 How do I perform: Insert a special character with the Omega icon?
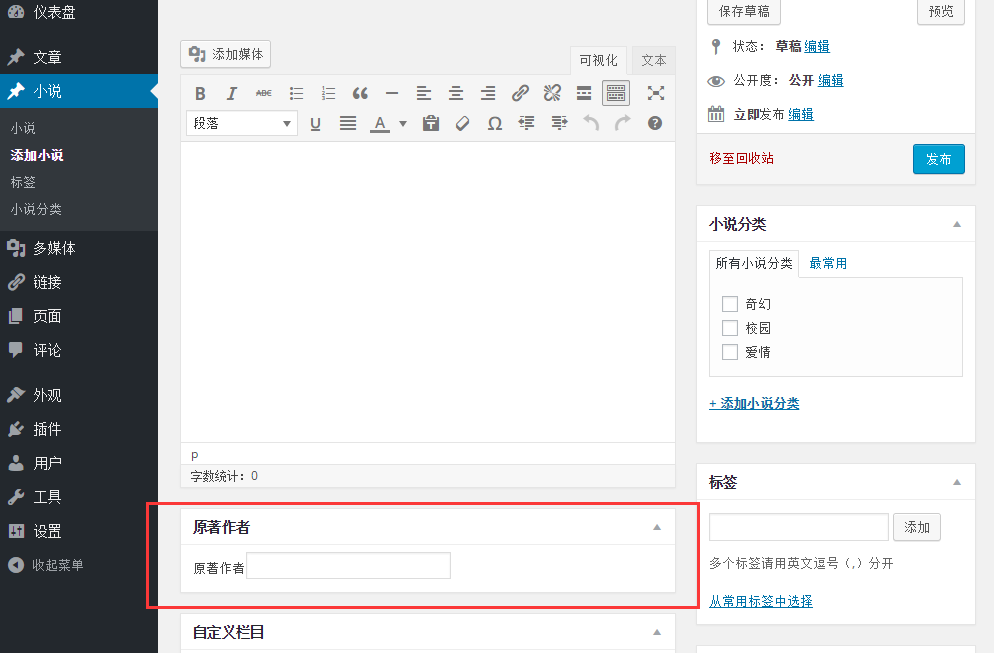[494, 123]
